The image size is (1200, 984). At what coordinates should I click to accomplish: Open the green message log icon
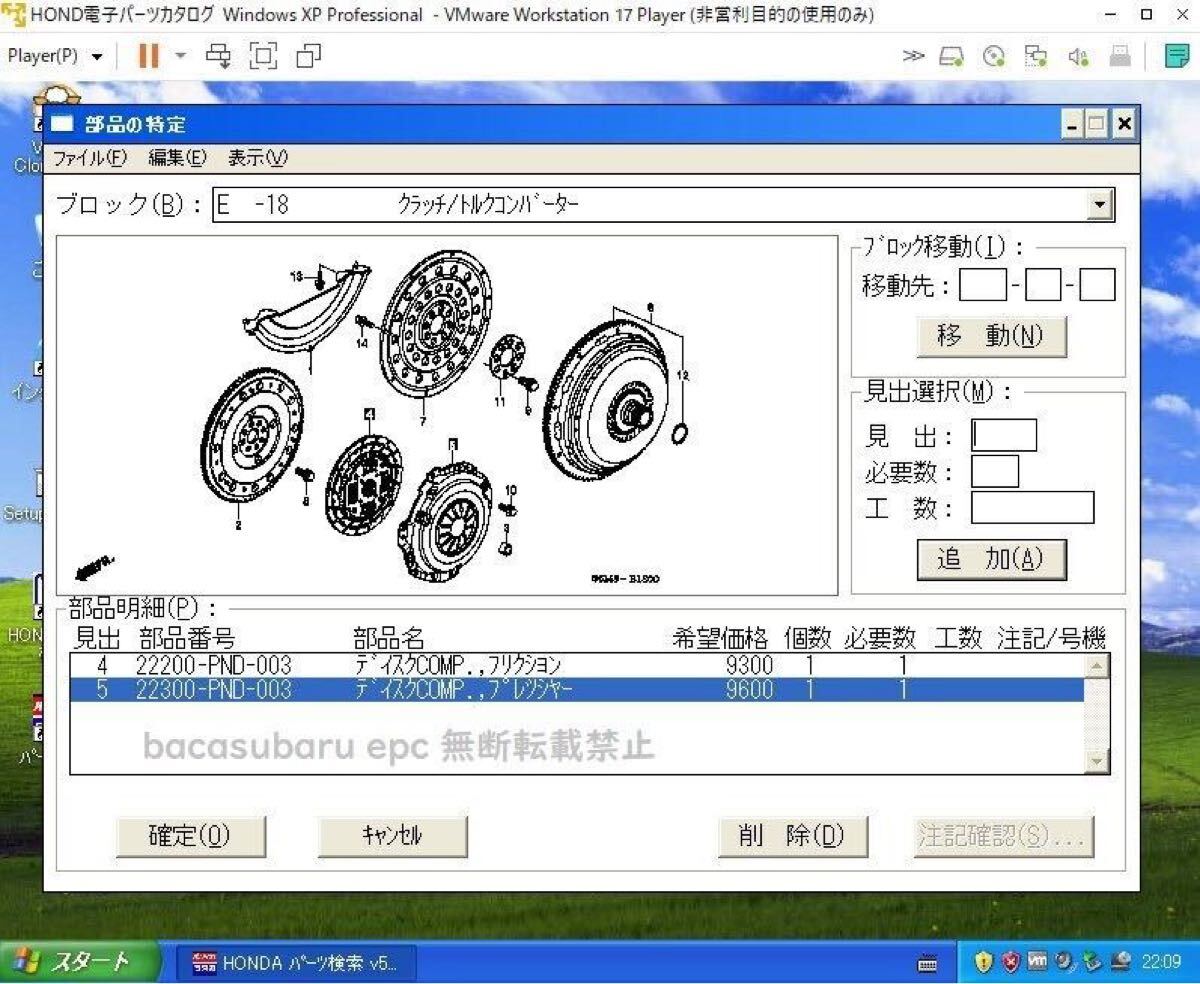[1177, 56]
